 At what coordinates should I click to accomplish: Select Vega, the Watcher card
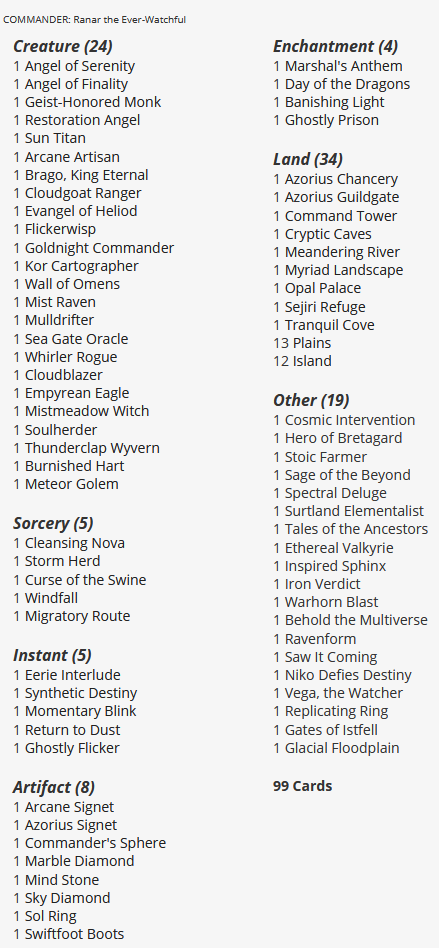343,693
